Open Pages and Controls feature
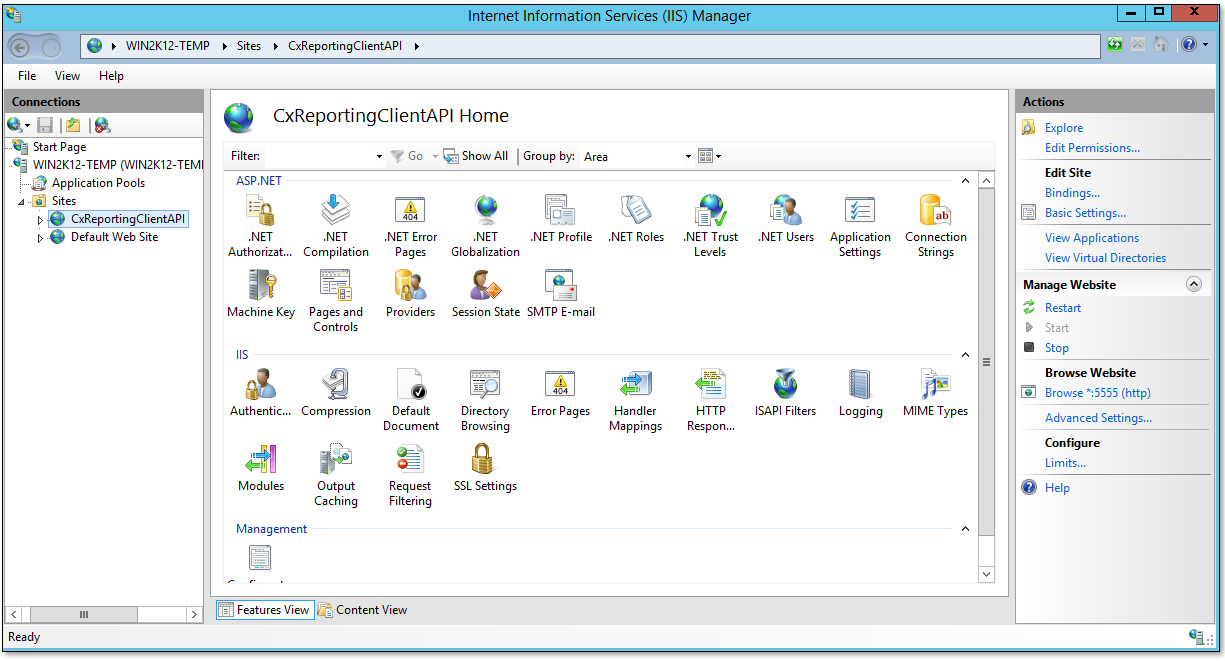 [335, 301]
